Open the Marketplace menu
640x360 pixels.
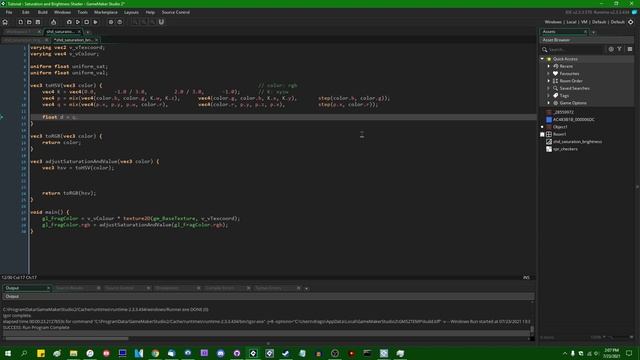pyautogui.click(x=106, y=12)
